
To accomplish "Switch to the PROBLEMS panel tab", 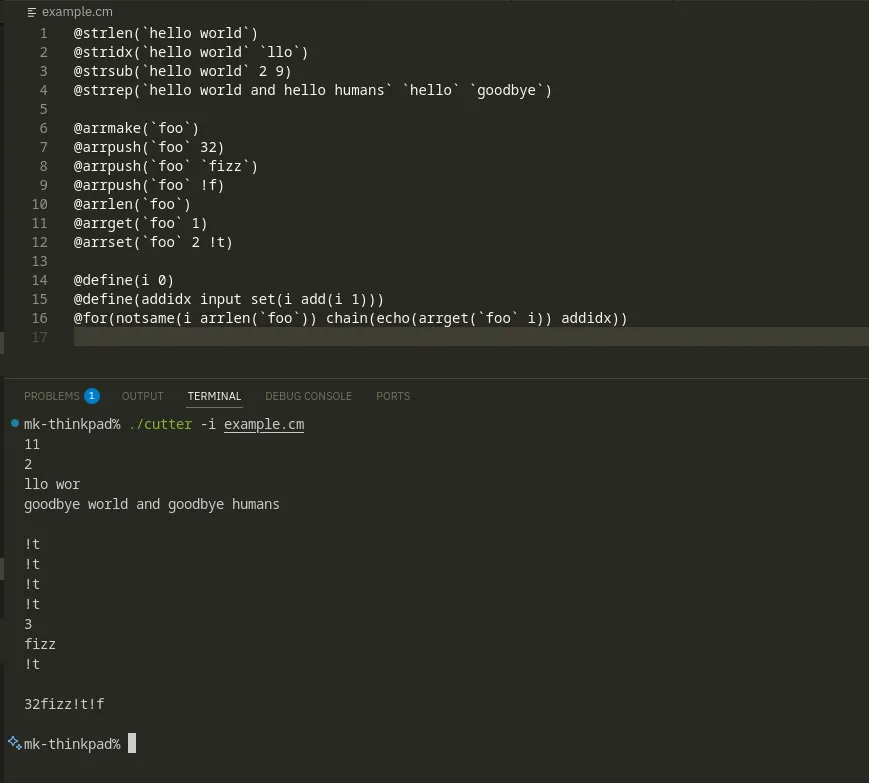I will [x=52, y=396].
